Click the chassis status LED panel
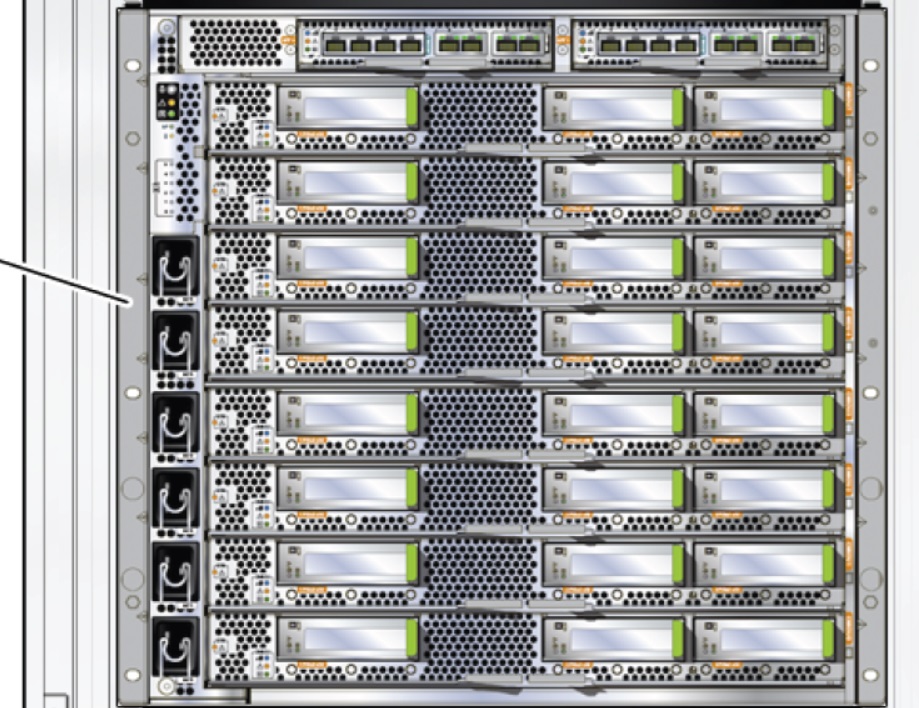This screenshot has height=708, width=919. pos(168,101)
